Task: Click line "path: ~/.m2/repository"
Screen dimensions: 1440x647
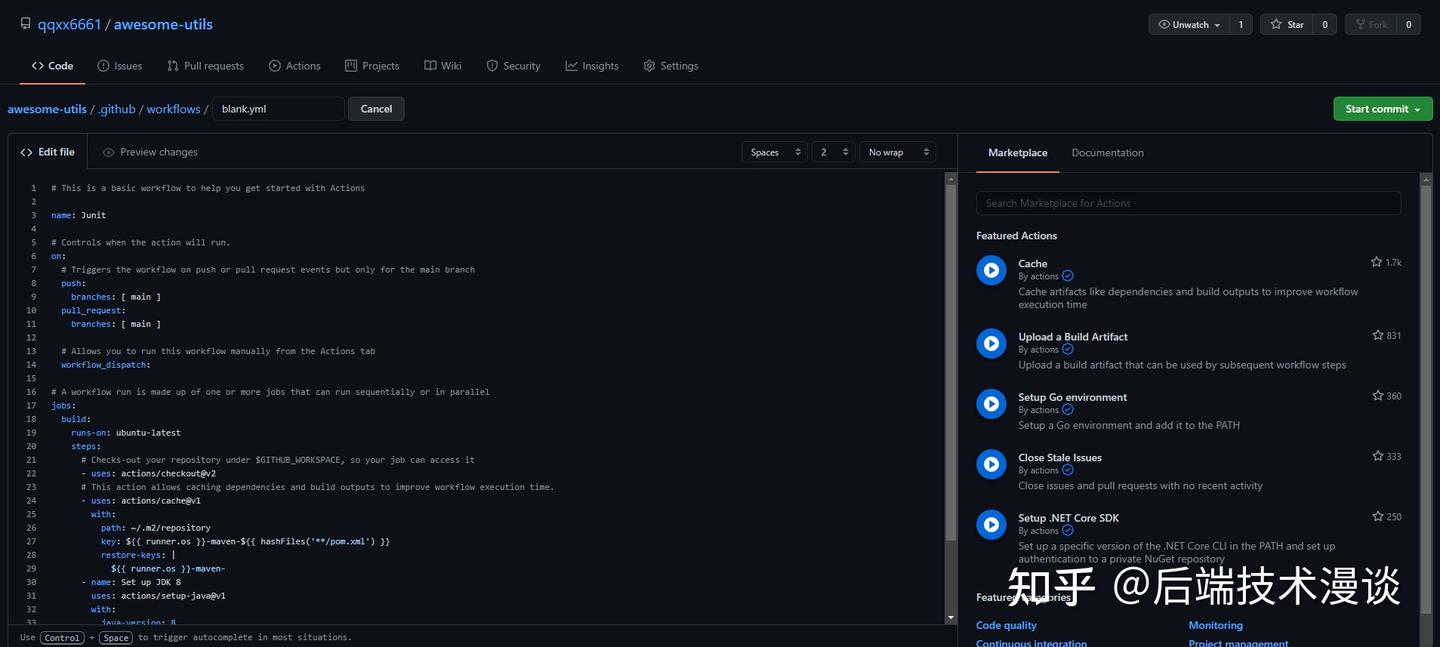Action: point(156,528)
